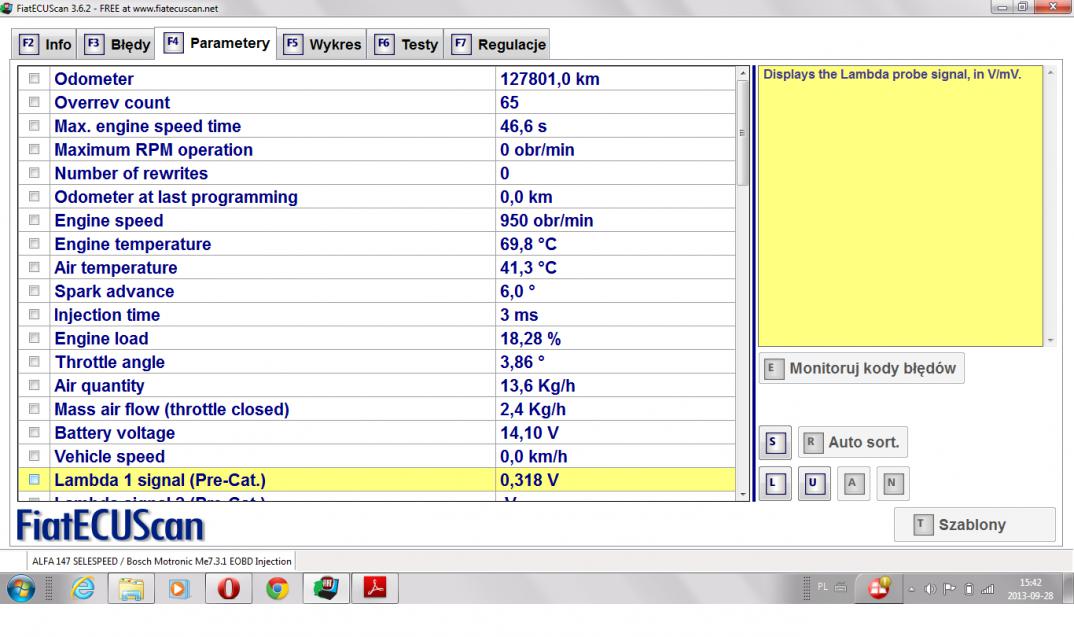Image resolution: width=1074 pixels, height=637 pixels.
Task: Open the F2 Info tab
Action: (45, 45)
